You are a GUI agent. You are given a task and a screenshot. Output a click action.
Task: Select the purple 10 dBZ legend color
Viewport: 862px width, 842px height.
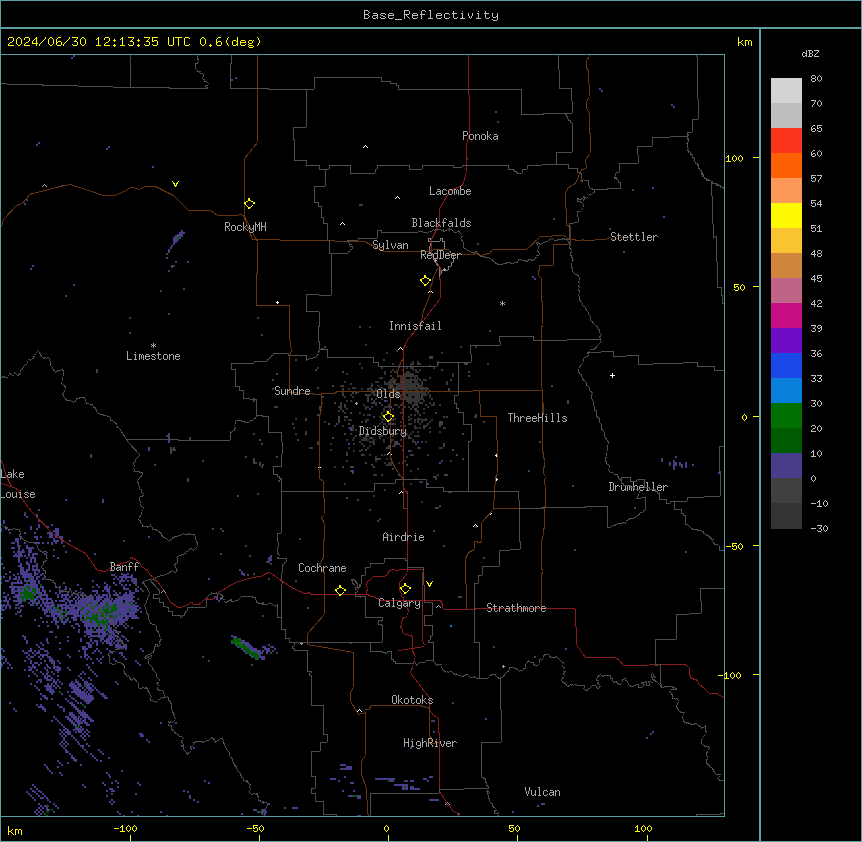786,466
